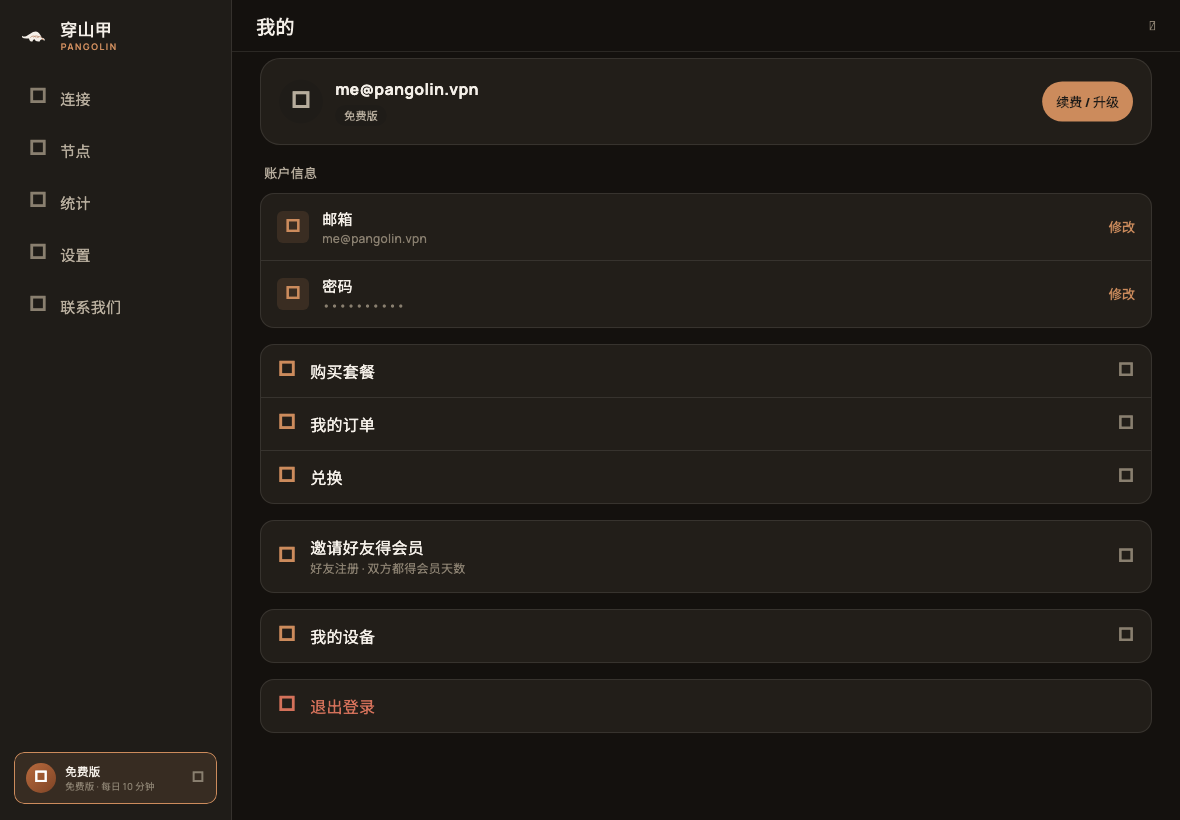Image resolution: width=1180 pixels, height=820 pixels.
Task: Click the profile avatar icon near me@pangolin.vpn
Action: point(301,100)
